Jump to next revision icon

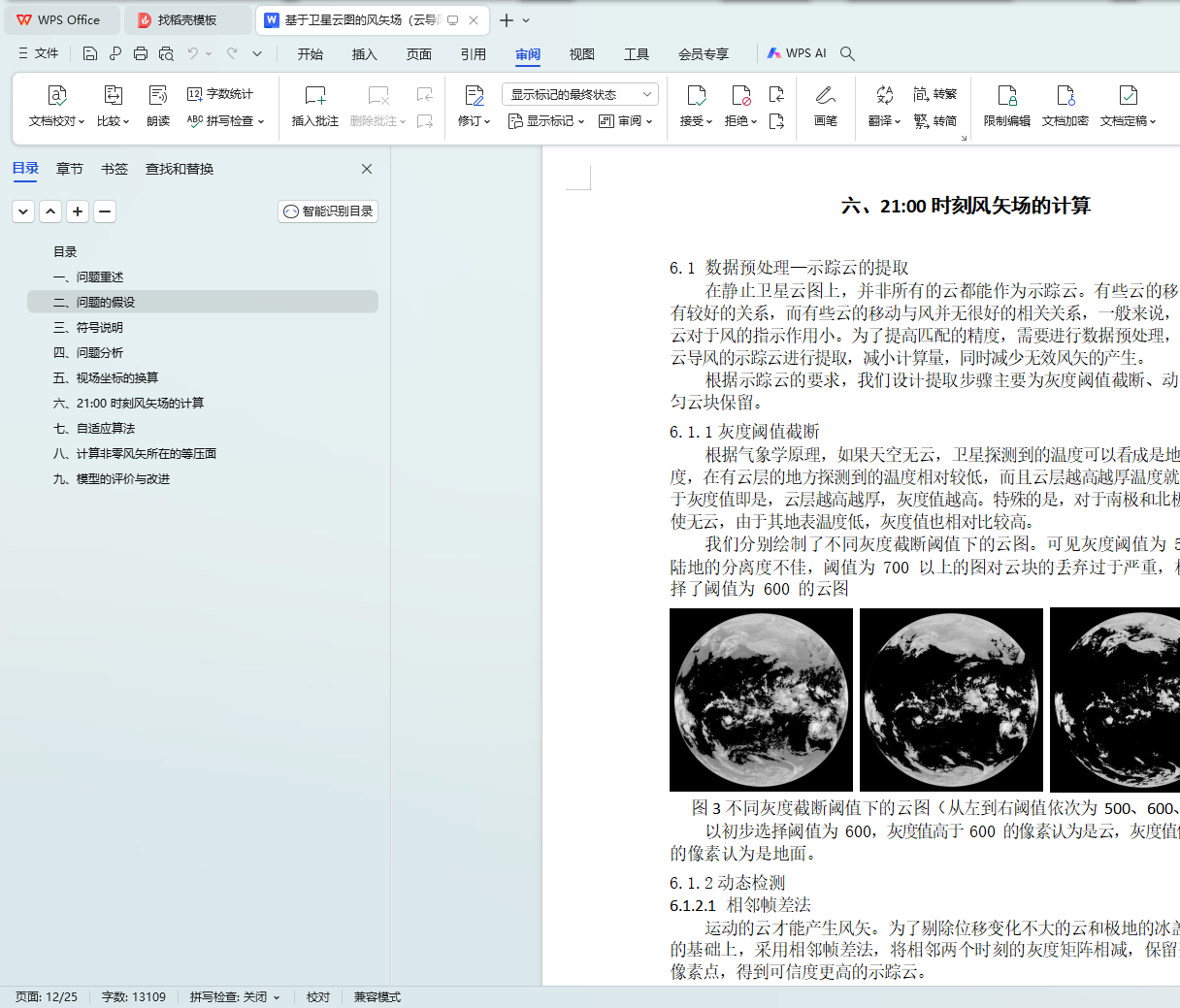click(x=776, y=121)
